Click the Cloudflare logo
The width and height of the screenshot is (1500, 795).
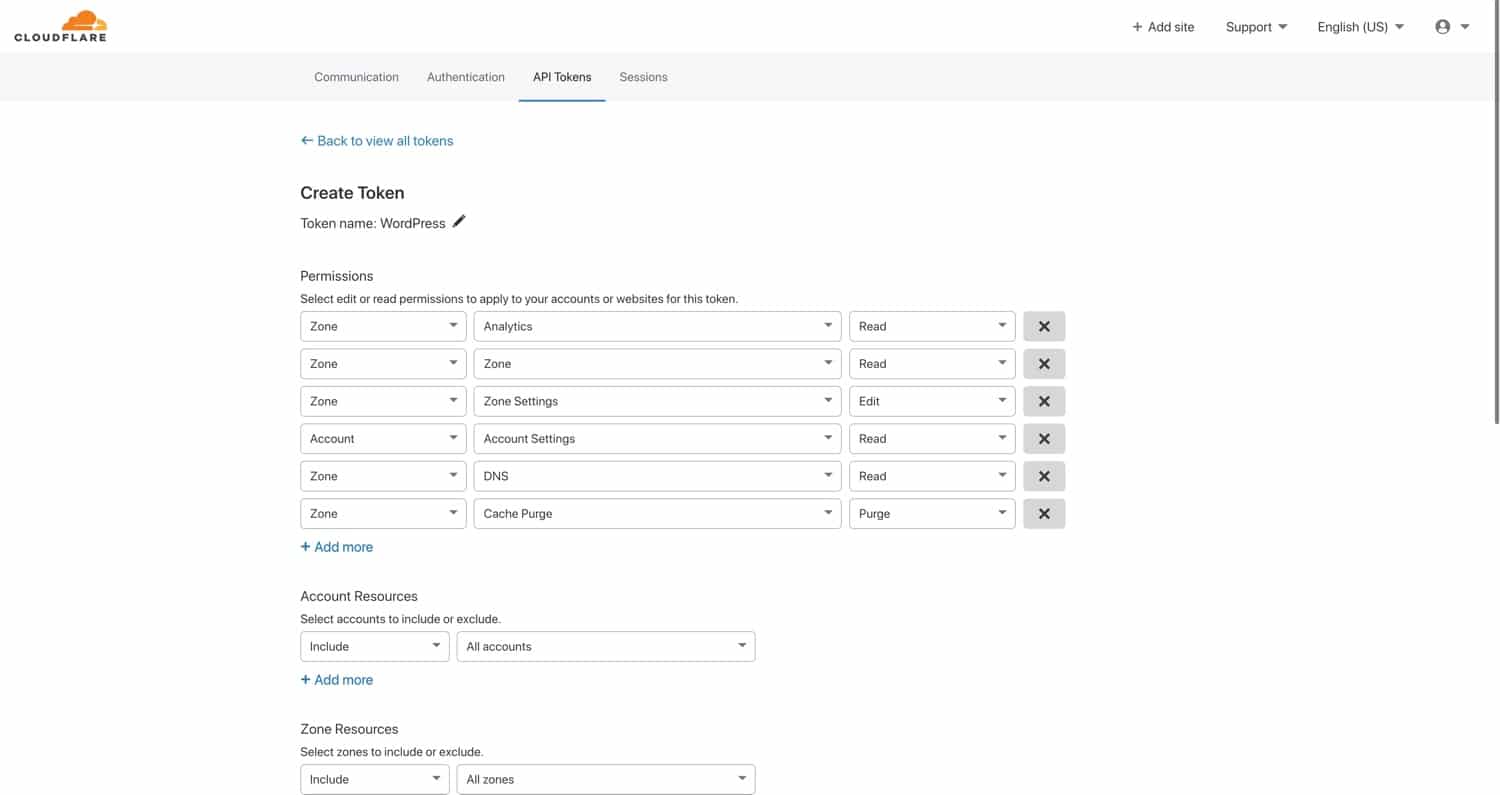click(x=60, y=25)
